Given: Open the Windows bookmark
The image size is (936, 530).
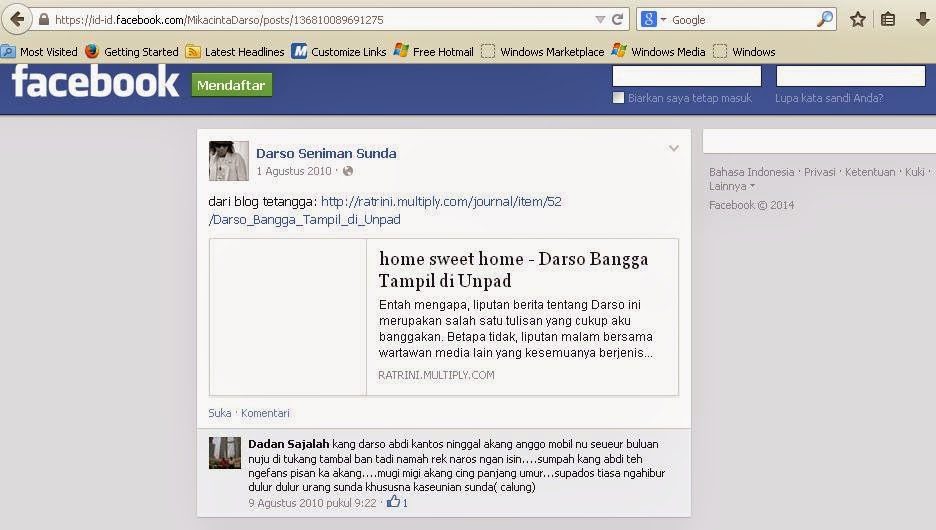Looking at the screenshot, I should (744, 52).
